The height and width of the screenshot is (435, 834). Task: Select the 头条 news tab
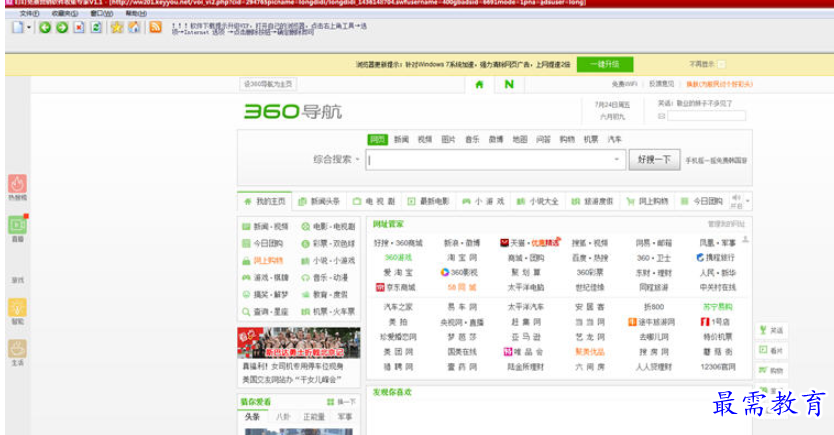click(253, 417)
